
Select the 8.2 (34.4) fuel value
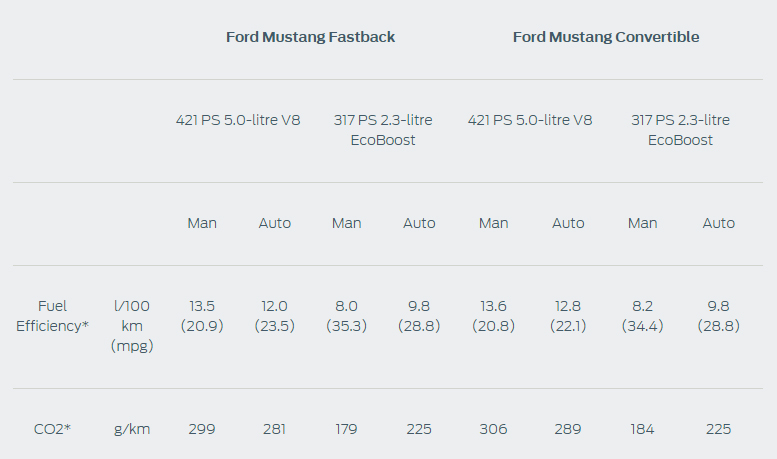coord(642,316)
